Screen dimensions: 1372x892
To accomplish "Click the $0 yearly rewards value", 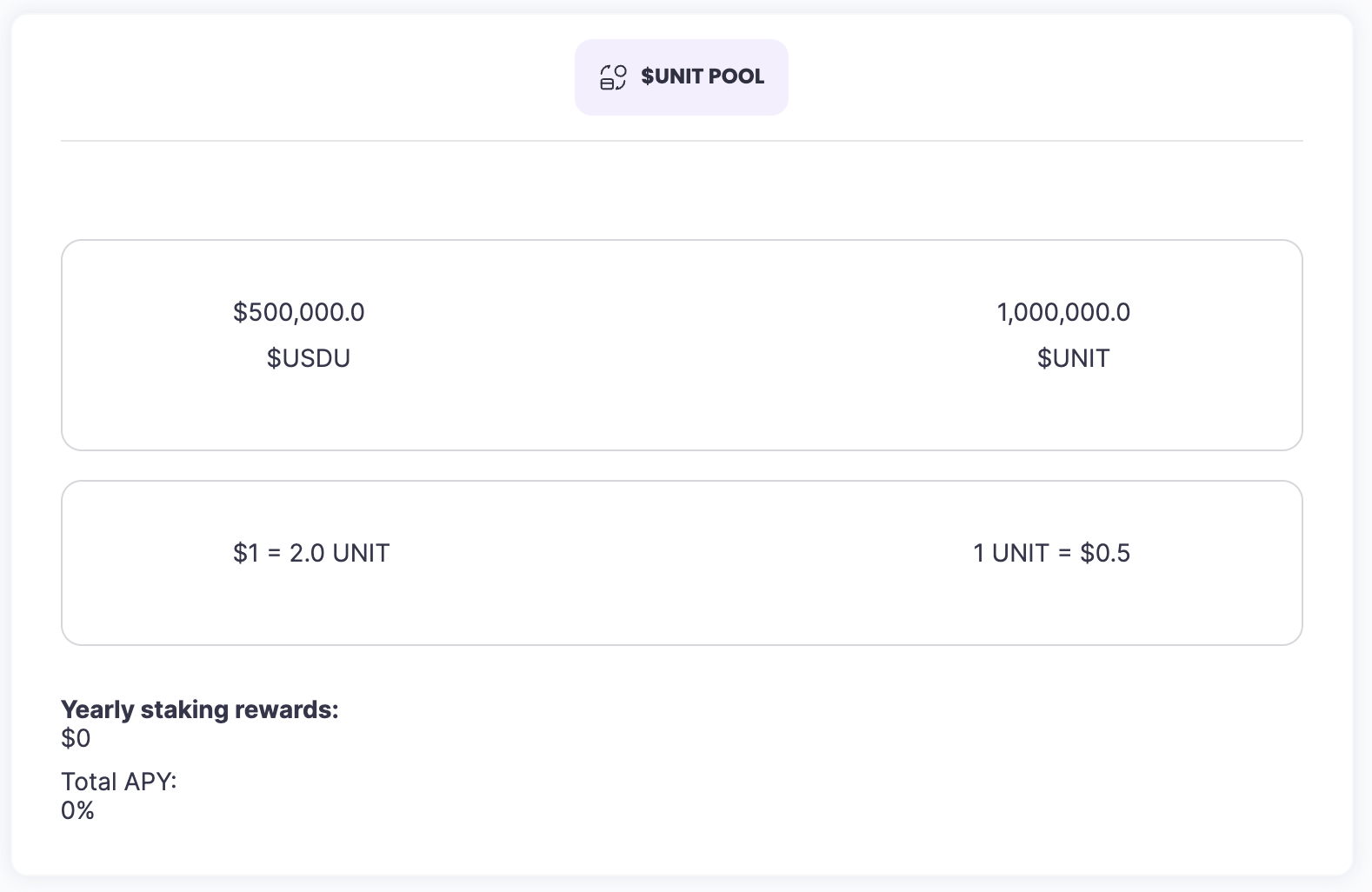I will pyautogui.click(x=76, y=738).
